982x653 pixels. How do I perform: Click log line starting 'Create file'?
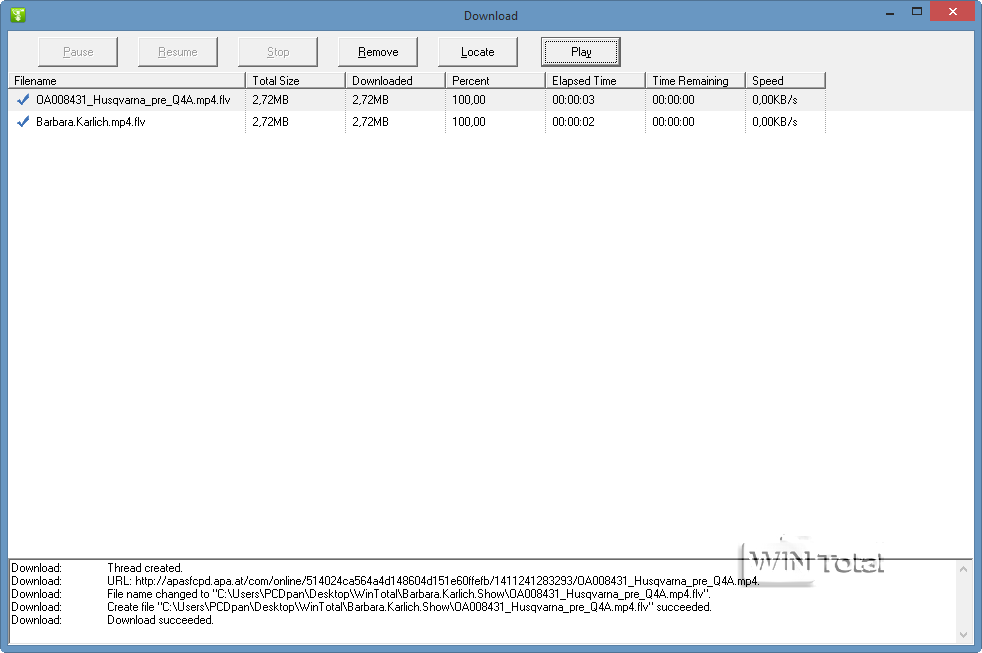tap(410, 607)
